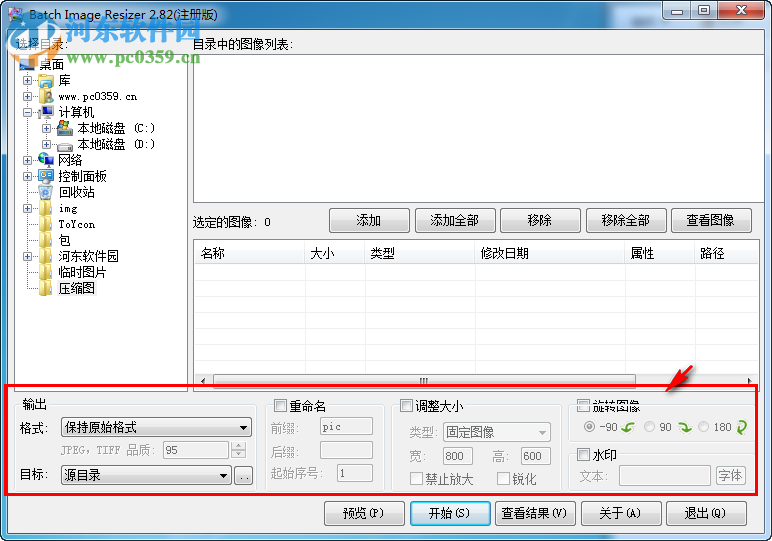Expand the 网络 tree node
The height and width of the screenshot is (541, 772).
tap(28, 160)
